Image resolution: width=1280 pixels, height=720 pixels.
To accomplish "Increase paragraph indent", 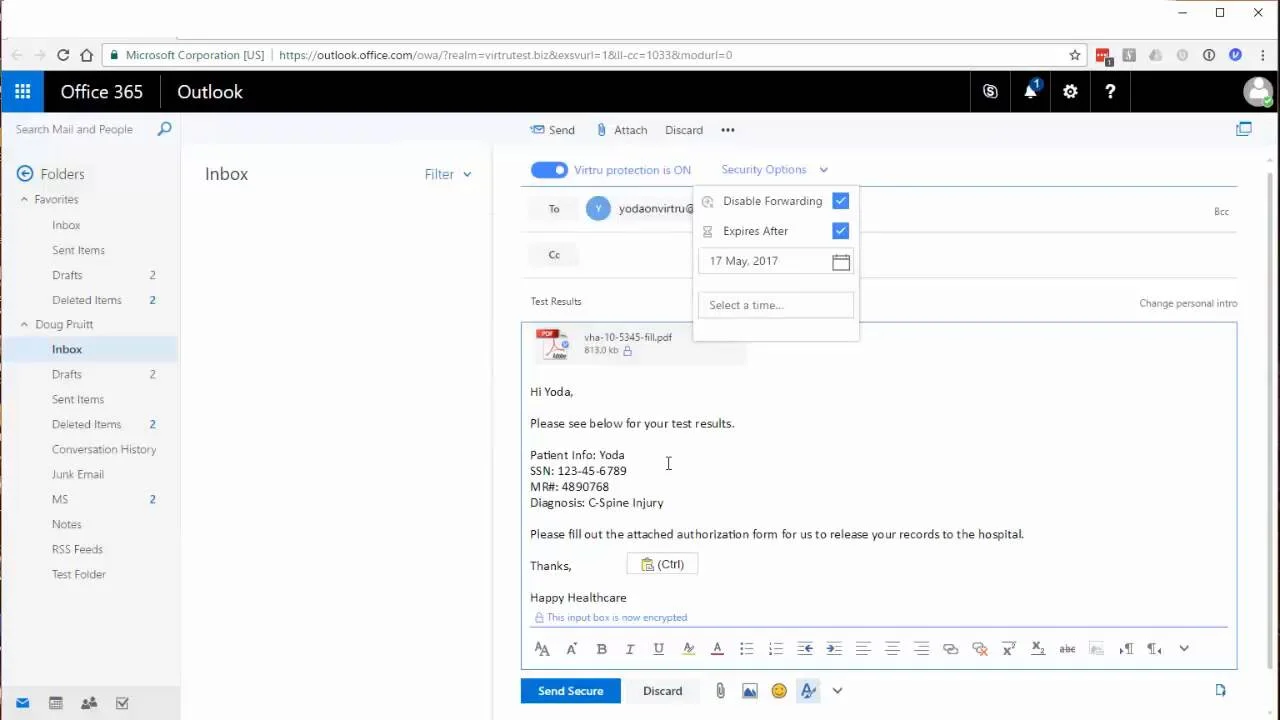I will [834, 649].
